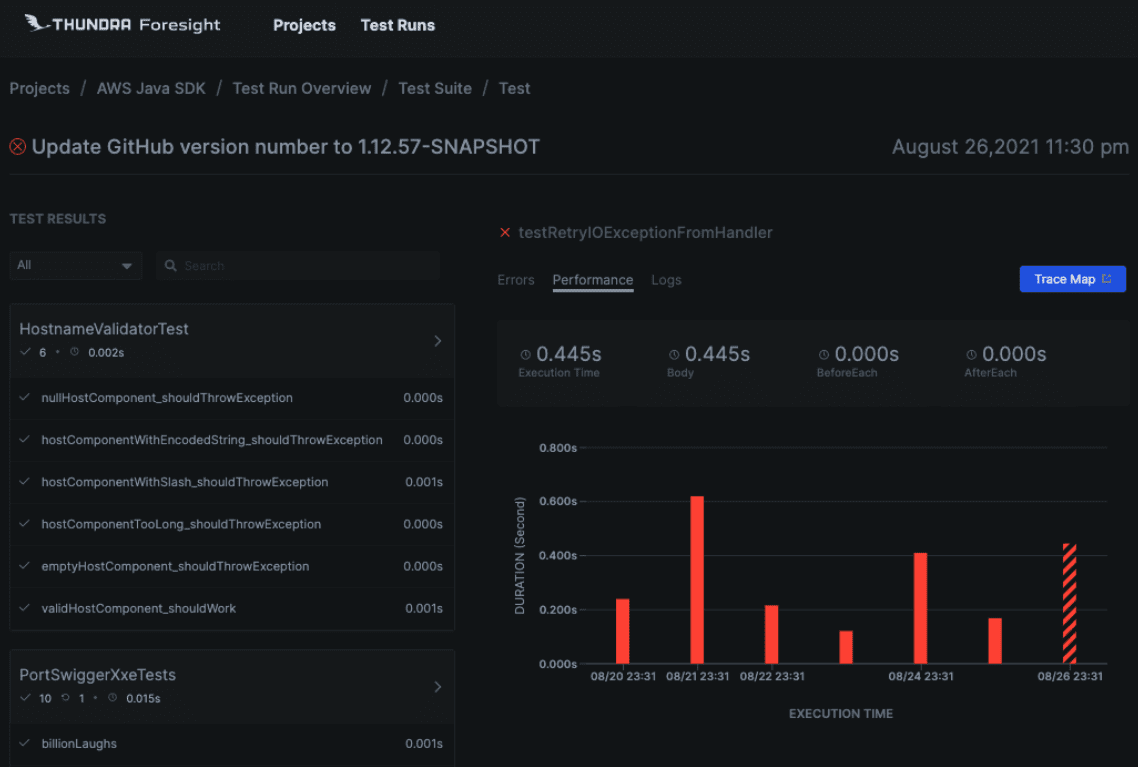Click checkmark beside hostComponentWithSlash_shouldThrowException
Viewport: 1138px width, 767px height.
coord(25,482)
